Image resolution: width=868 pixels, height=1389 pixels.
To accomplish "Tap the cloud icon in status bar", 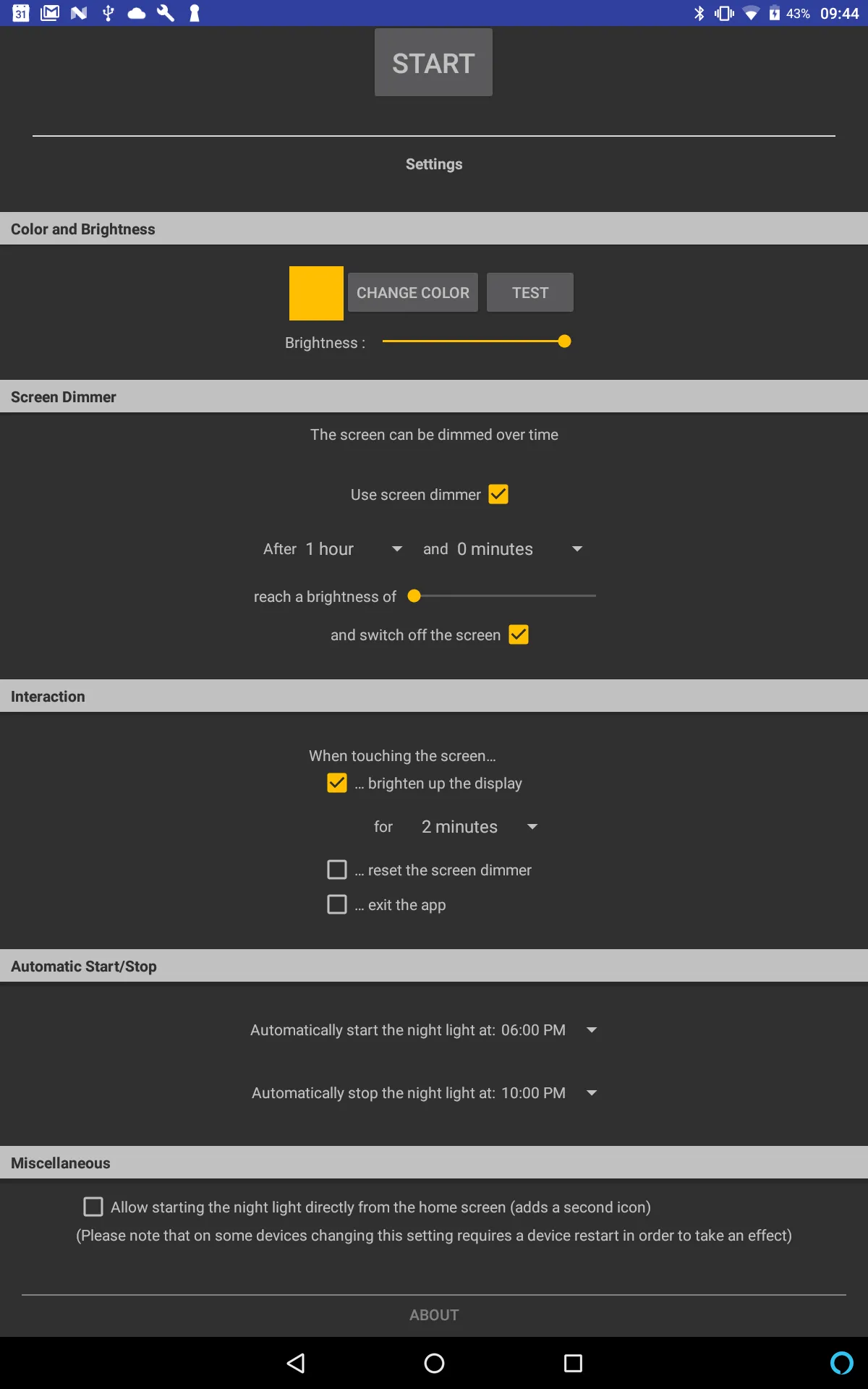I will [137, 13].
